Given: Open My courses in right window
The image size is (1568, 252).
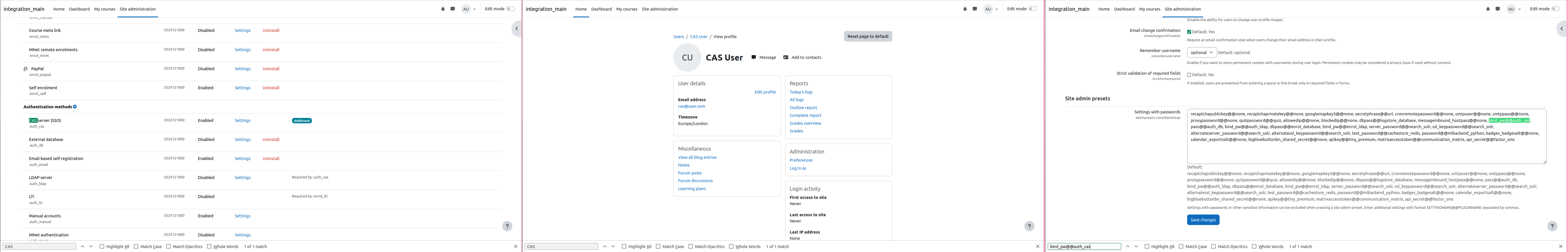Looking at the screenshot, I should click(x=1149, y=9).
